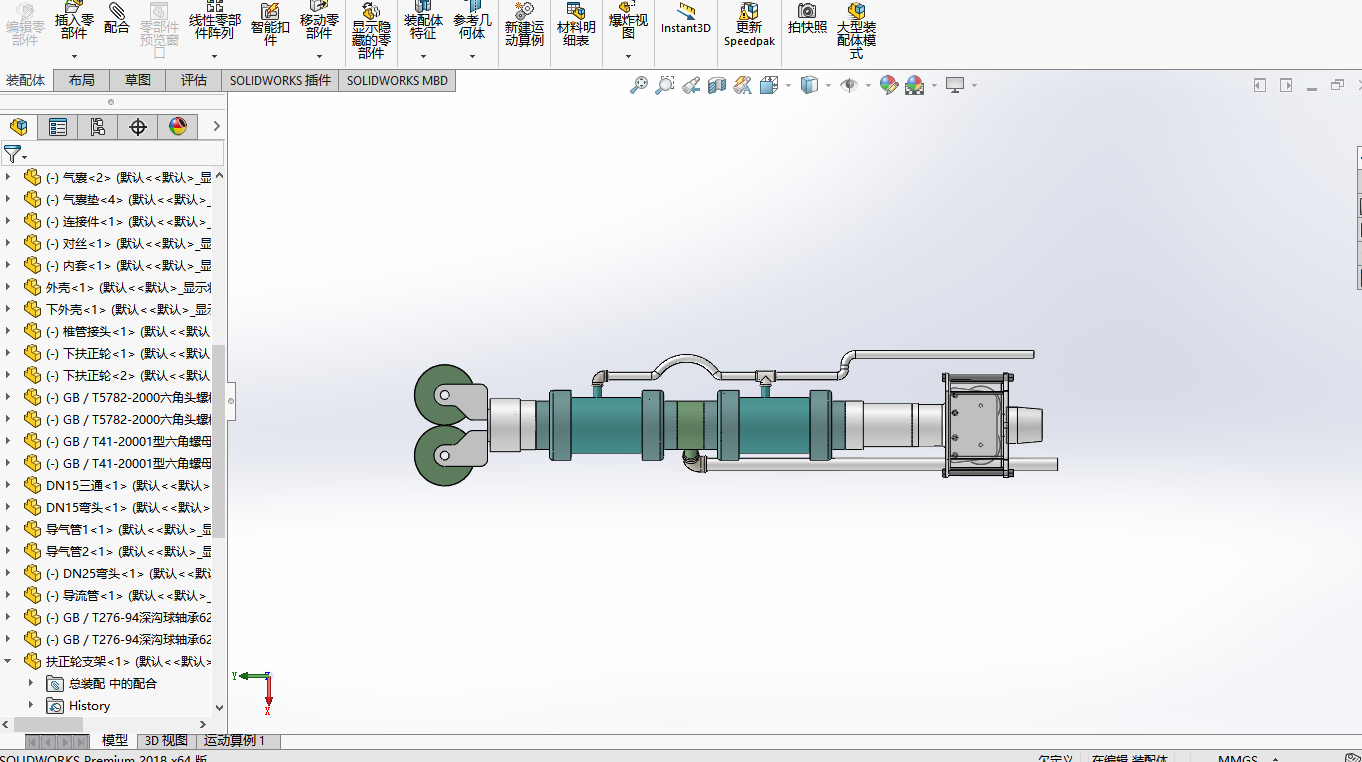Image resolution: width=1362 pixels, height=762 pixels.
Task: Open Reference Geometry (参考几何体)
Action: point(472,22)
